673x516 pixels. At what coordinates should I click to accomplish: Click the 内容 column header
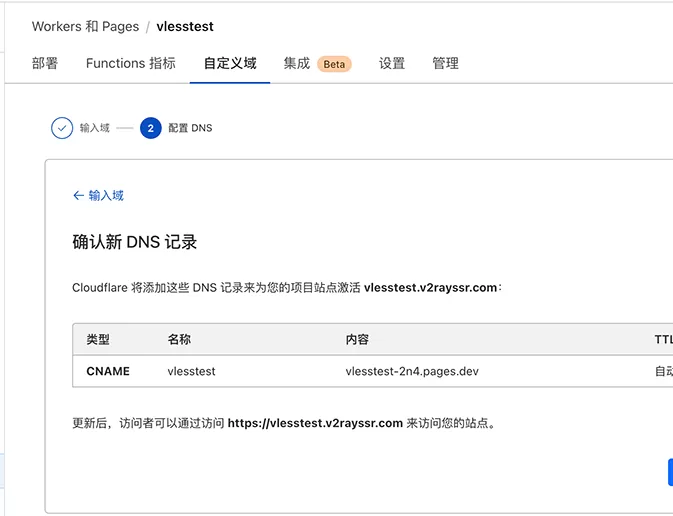[357, 340]
